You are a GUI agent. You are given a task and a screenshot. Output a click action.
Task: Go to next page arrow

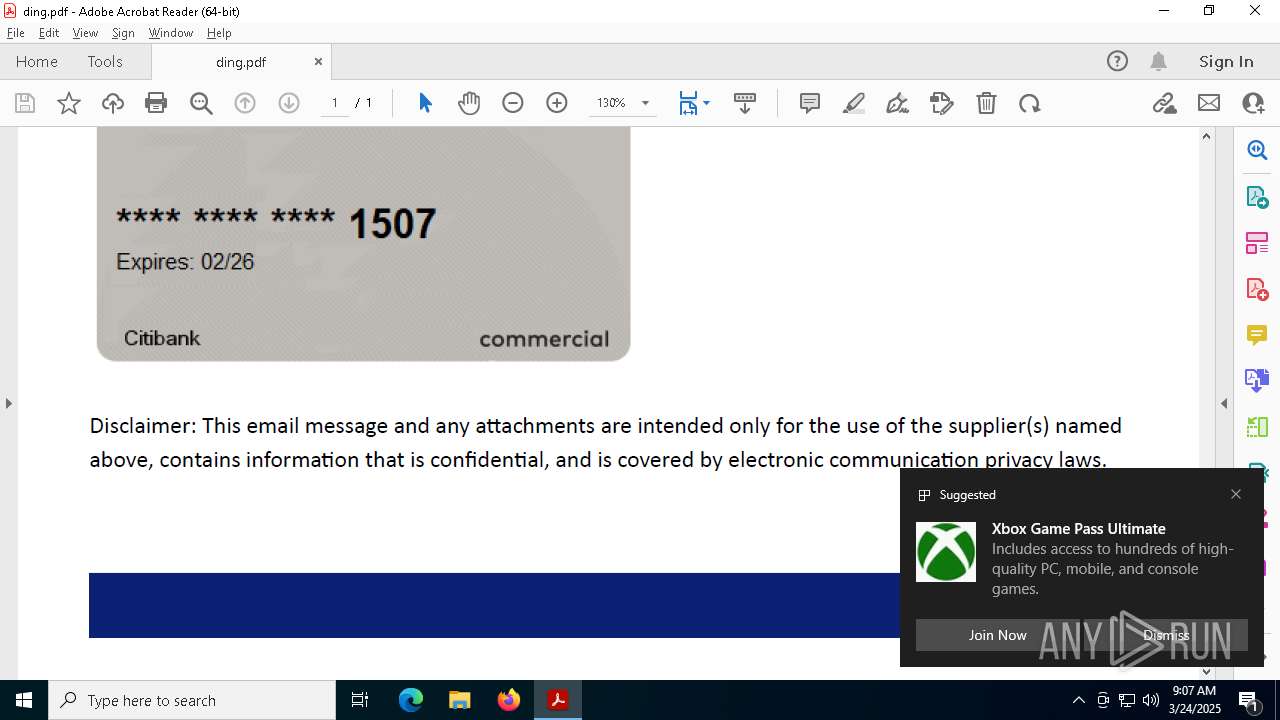(289, 103)
